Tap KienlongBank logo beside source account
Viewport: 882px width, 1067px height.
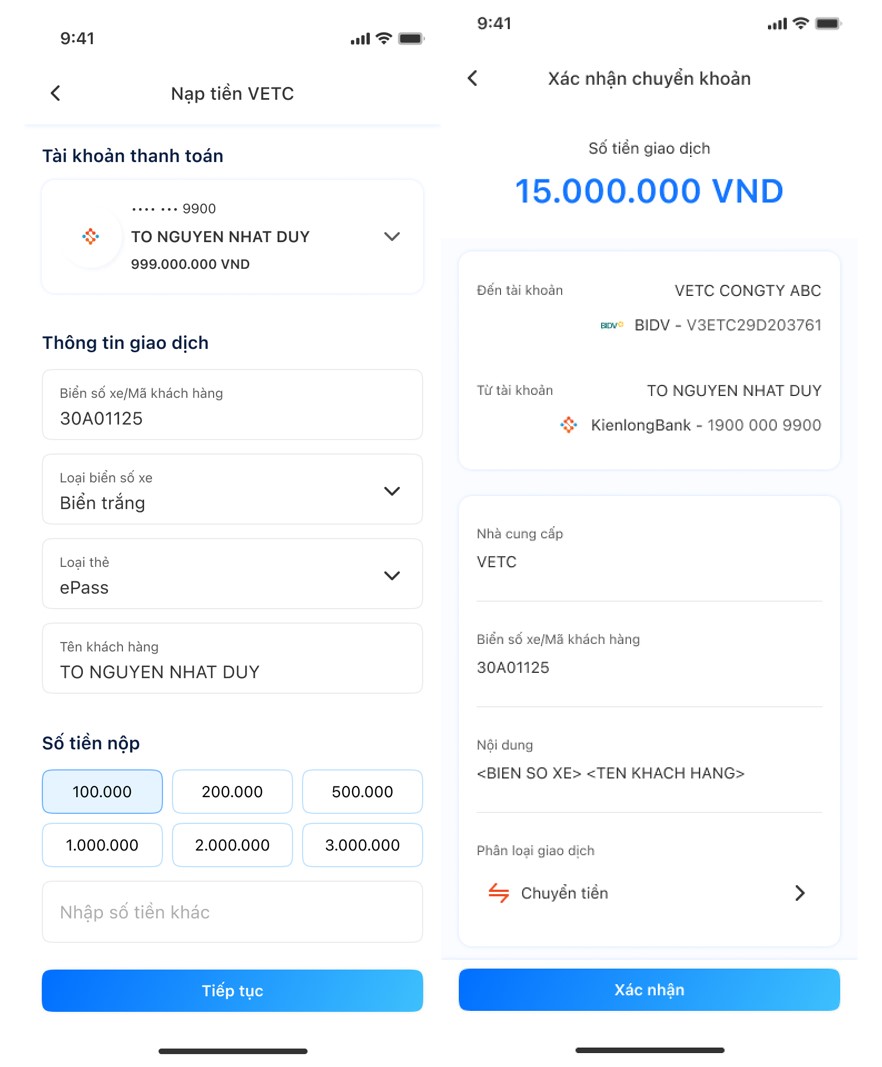click(568, 425)
